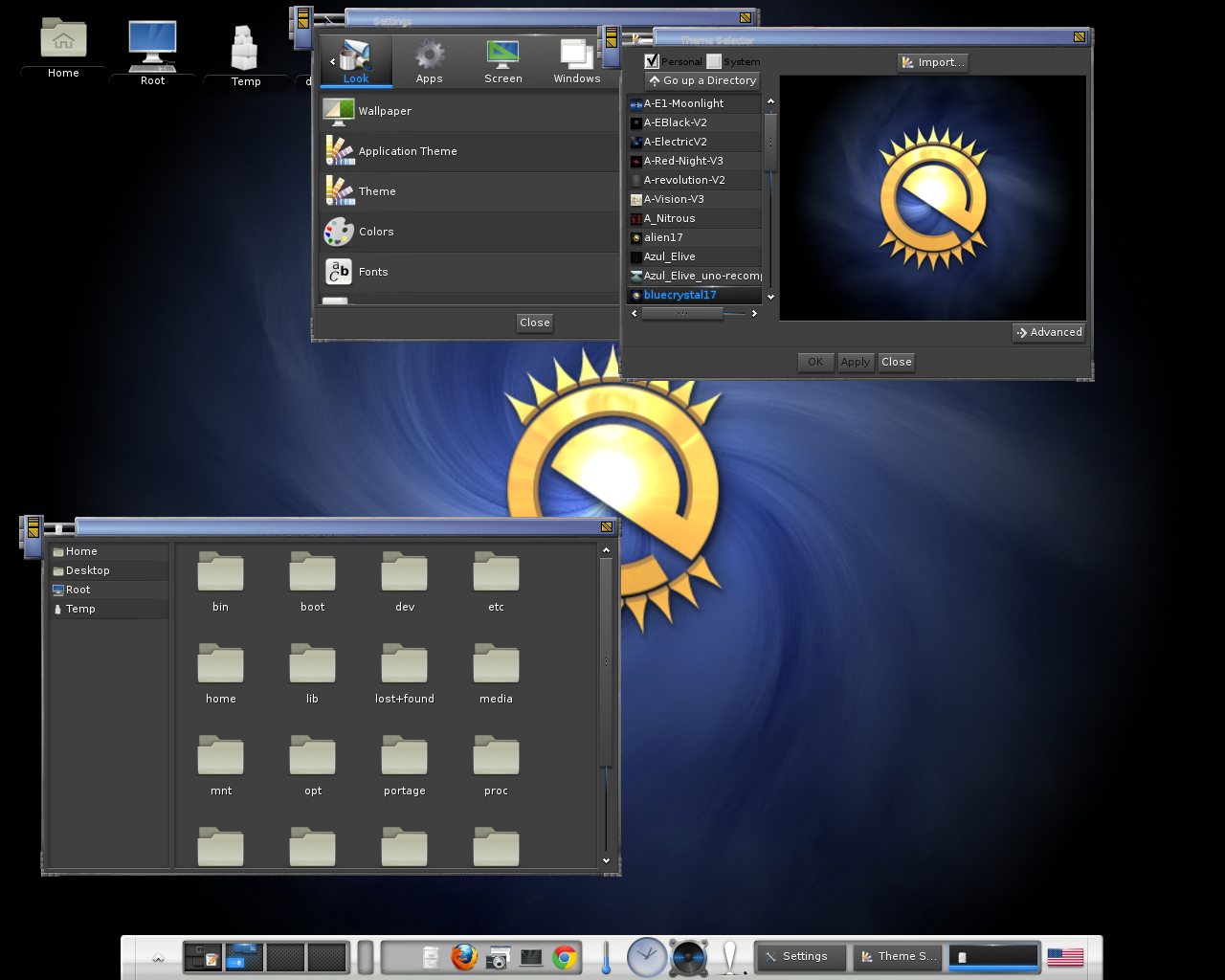Select the bluecrystal17 theme
The width and height of the screenshot is (1225, 980).
pos(694,295)
